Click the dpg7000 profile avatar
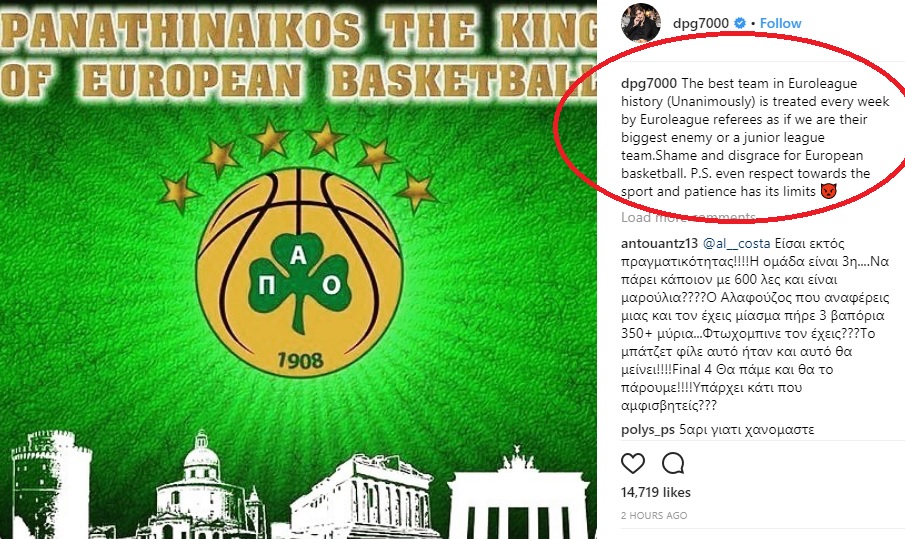The height and width of the screenshot is (539, 905). [640, 23]
